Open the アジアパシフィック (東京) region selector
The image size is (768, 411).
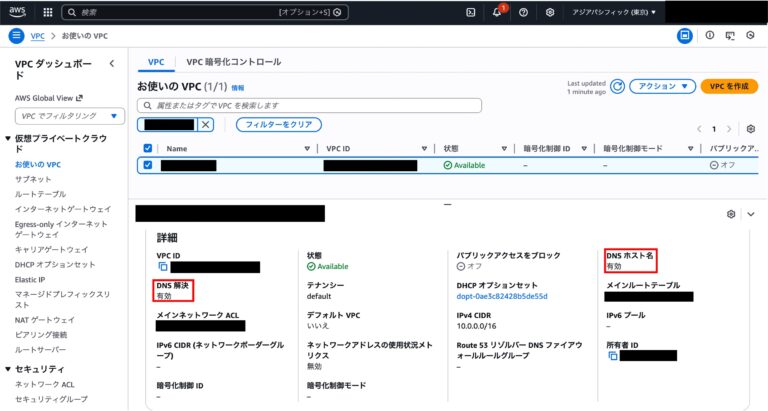pyautogui.click(x=614, y=12)
